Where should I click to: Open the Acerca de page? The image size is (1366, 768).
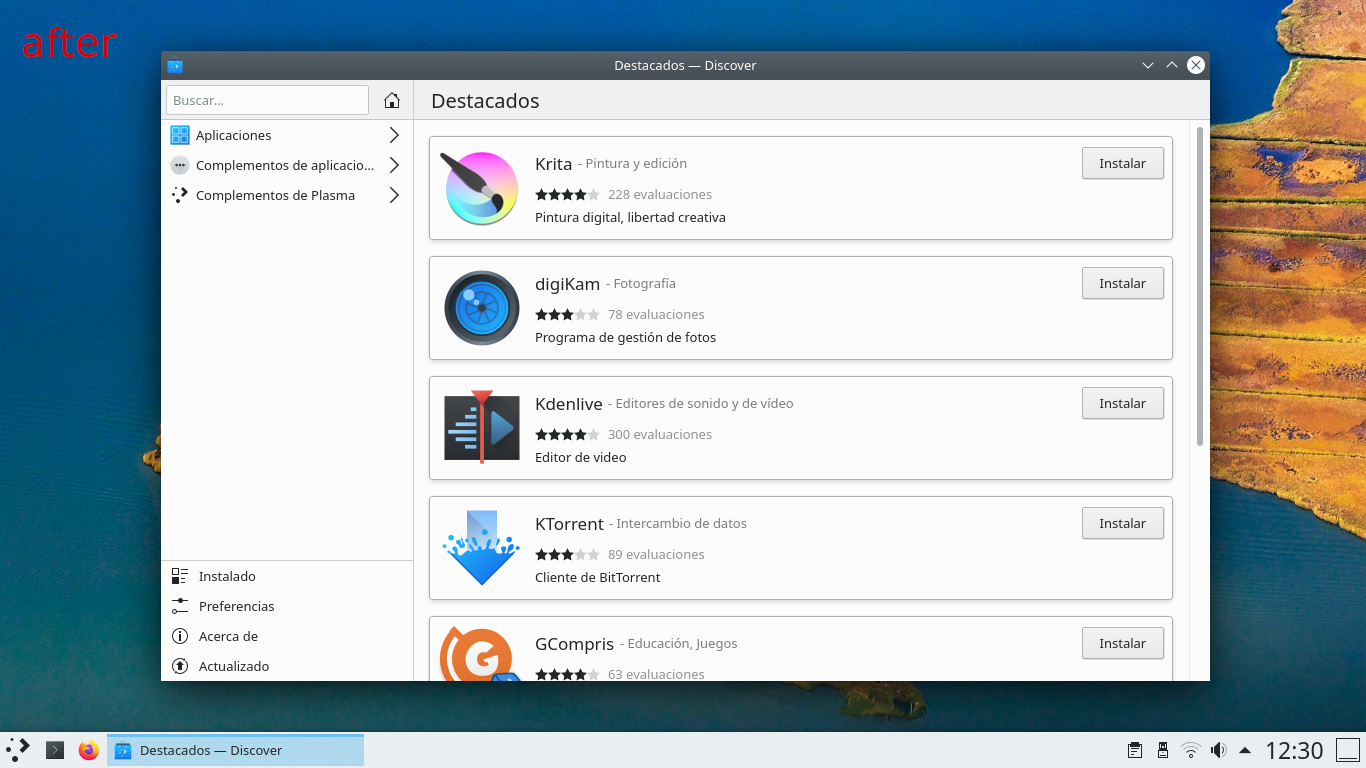287,636
